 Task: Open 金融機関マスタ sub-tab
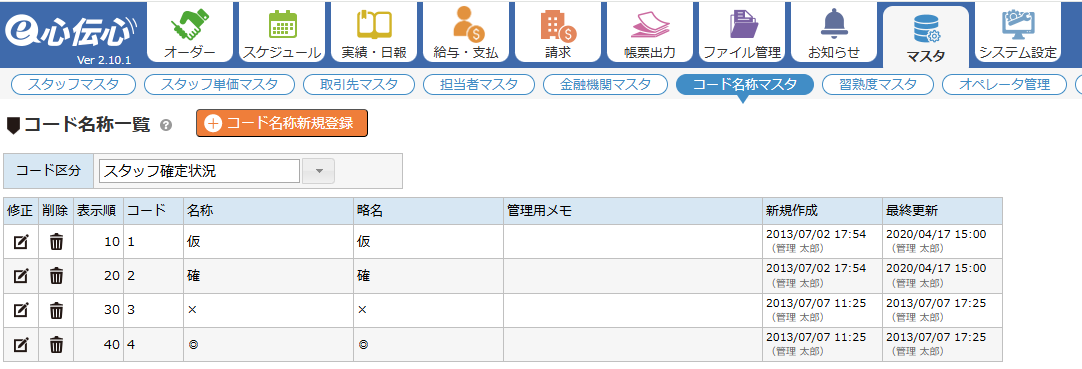605,85
